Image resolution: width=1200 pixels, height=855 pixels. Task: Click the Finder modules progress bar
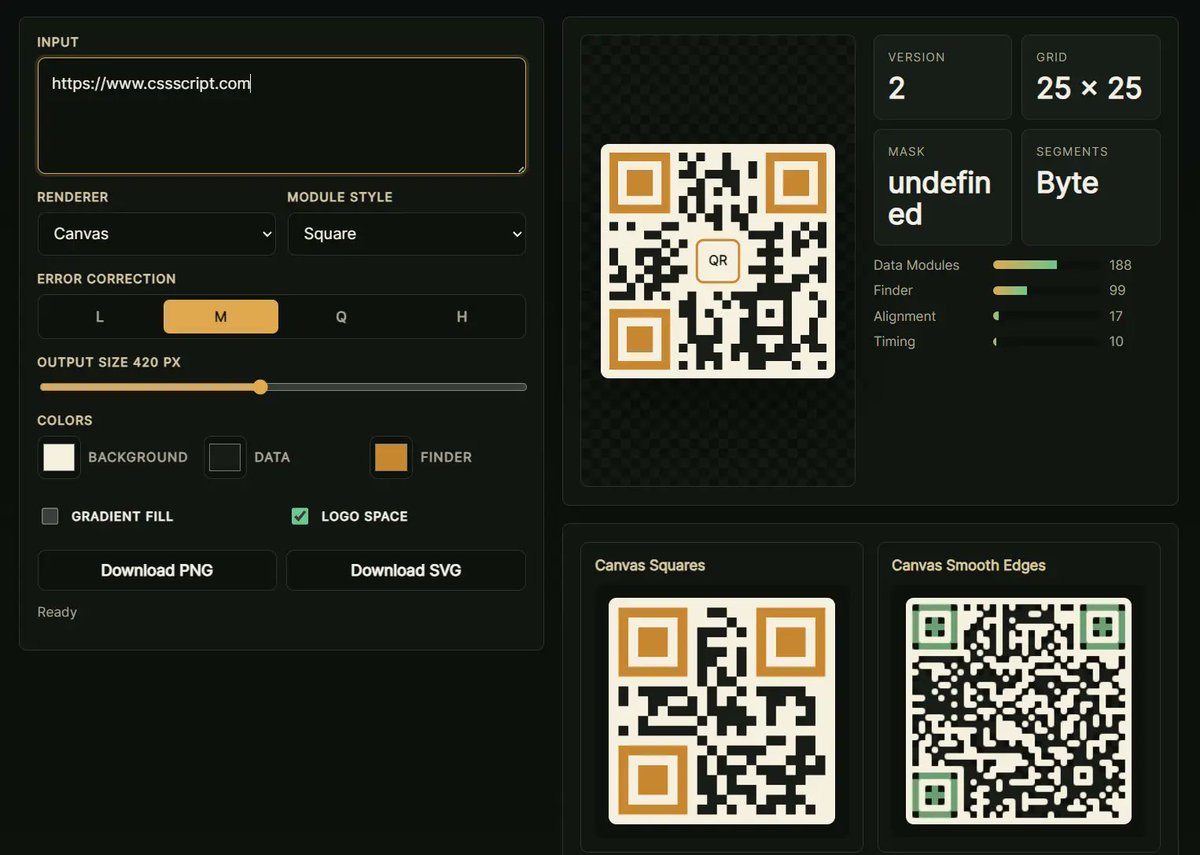click(x=1046, y=290)
